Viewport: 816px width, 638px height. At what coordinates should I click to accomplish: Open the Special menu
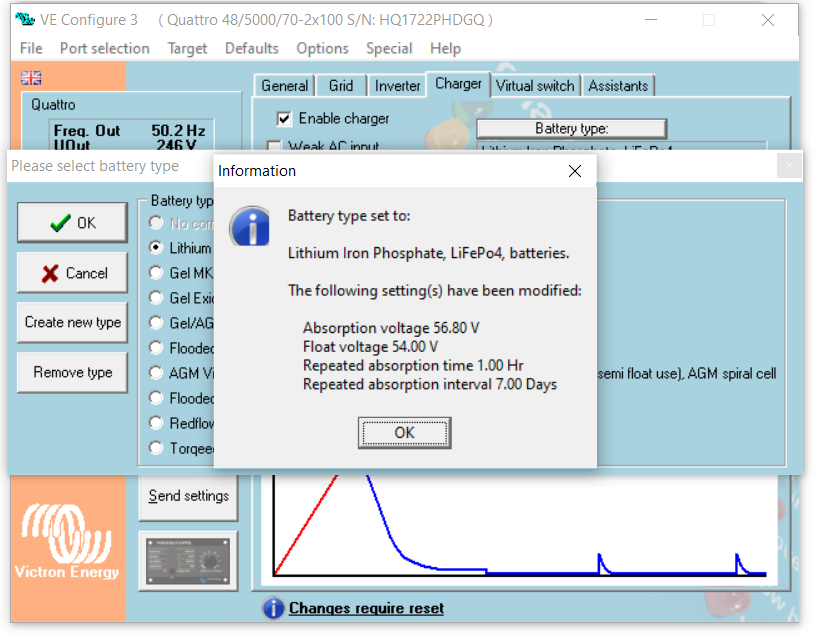[x=389, y=48]
